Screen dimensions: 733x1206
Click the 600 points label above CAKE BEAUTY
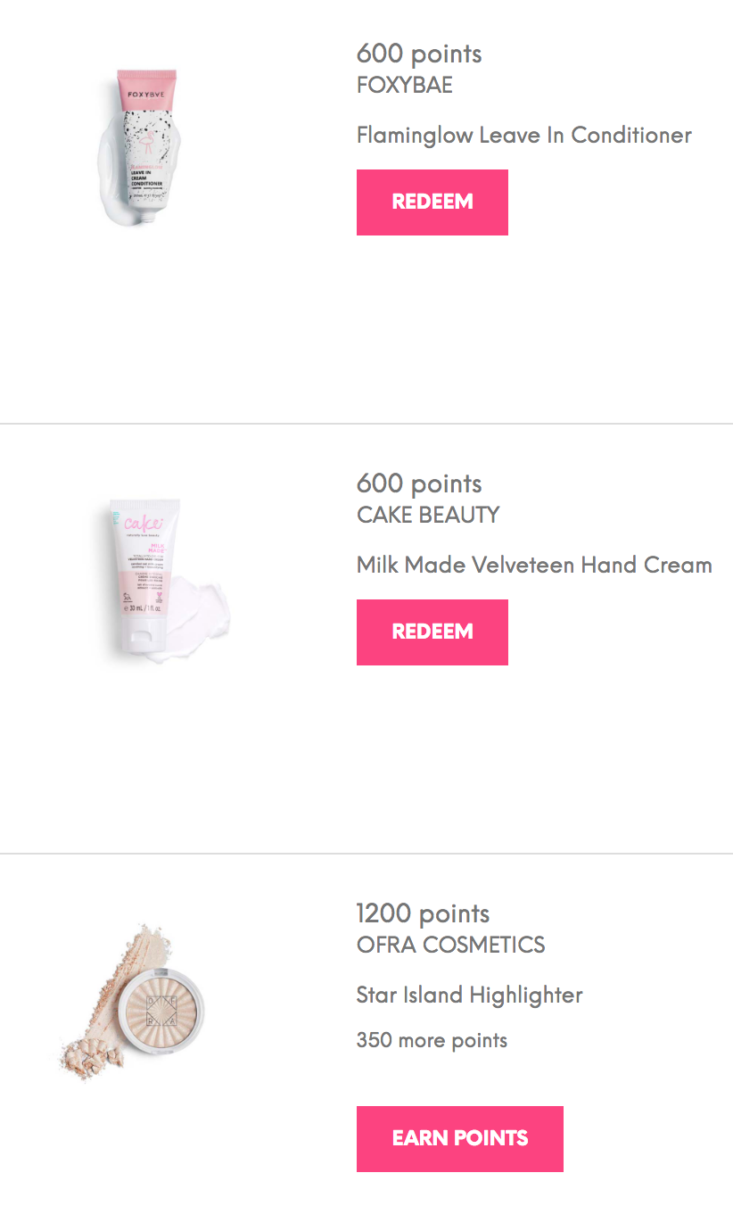[x=419, y=484]
